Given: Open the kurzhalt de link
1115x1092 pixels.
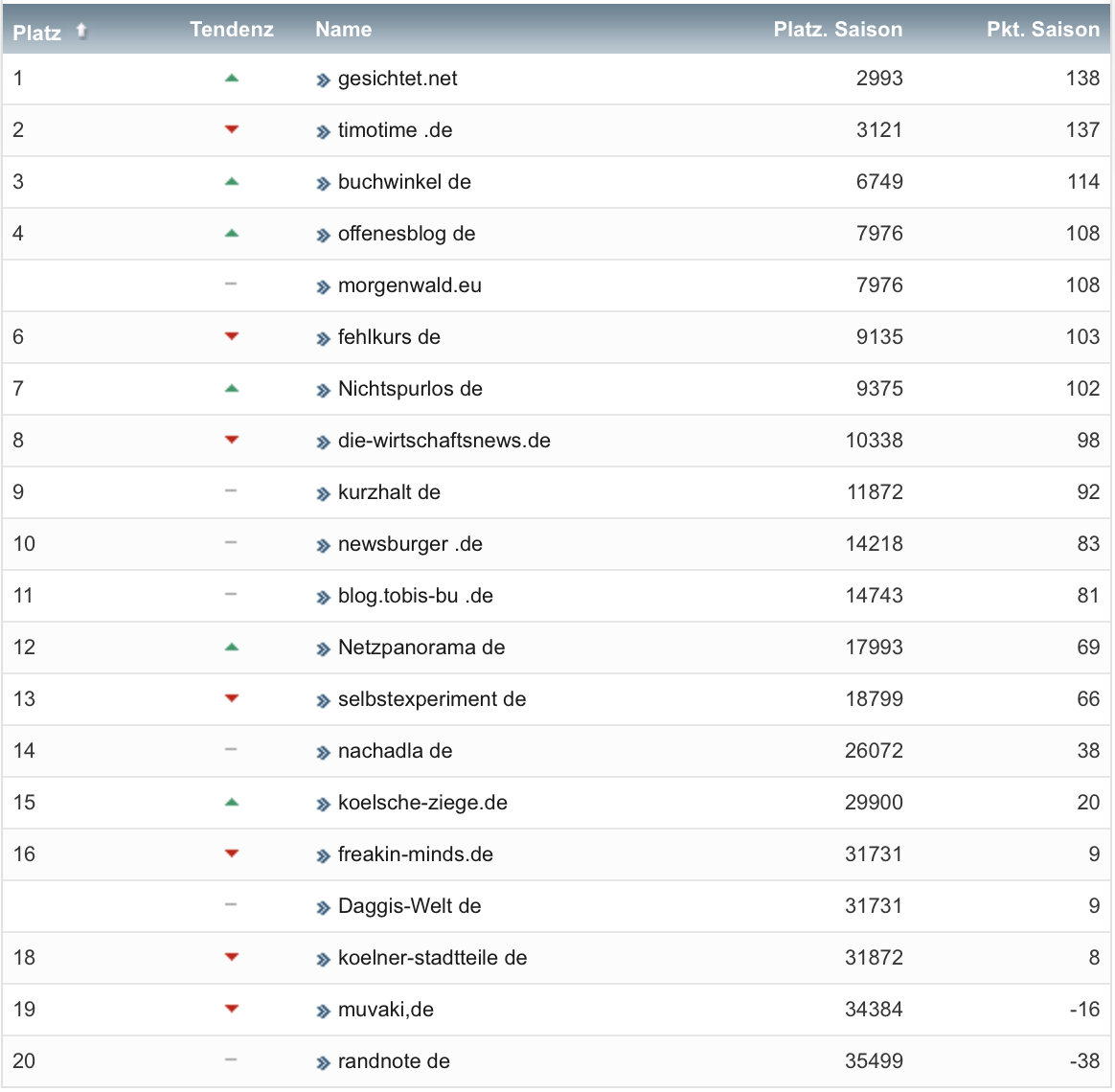Looking at the screenshot, I should point(389,492).
